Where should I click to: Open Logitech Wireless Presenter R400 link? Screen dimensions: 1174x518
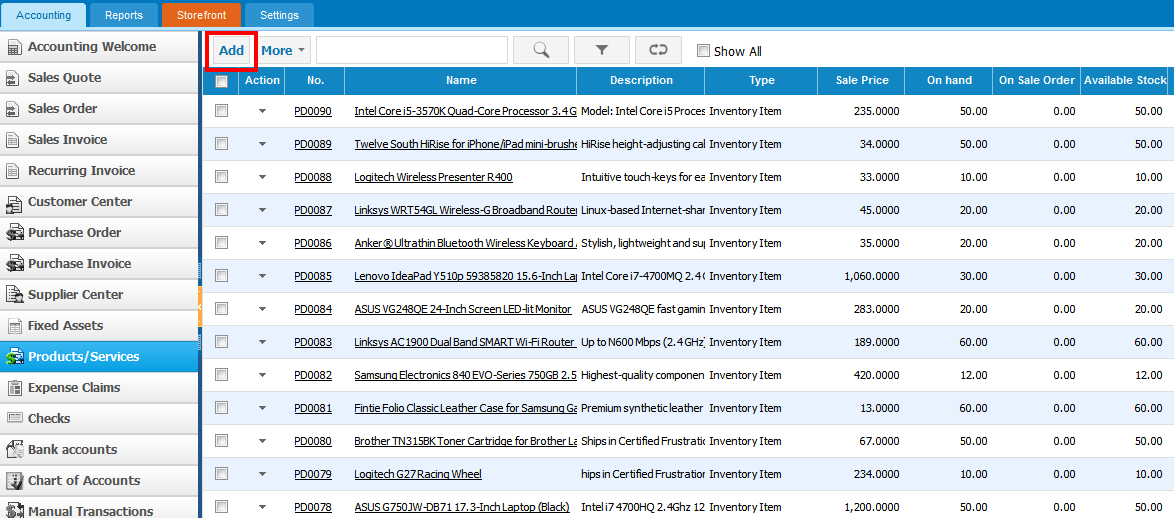[x=434, y=177]
